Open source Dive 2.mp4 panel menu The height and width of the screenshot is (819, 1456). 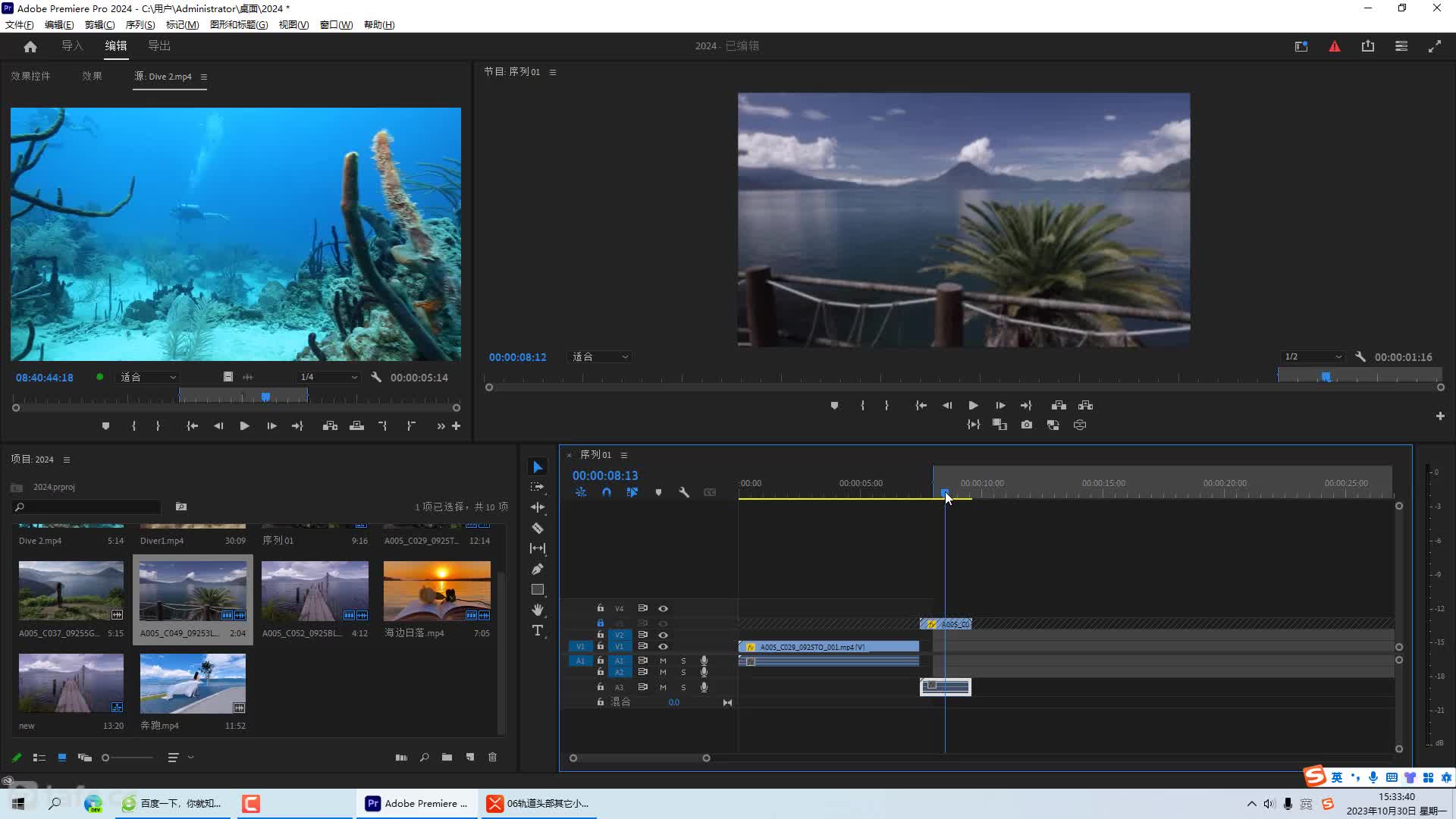pyautogui.click(x=204, y=77)
